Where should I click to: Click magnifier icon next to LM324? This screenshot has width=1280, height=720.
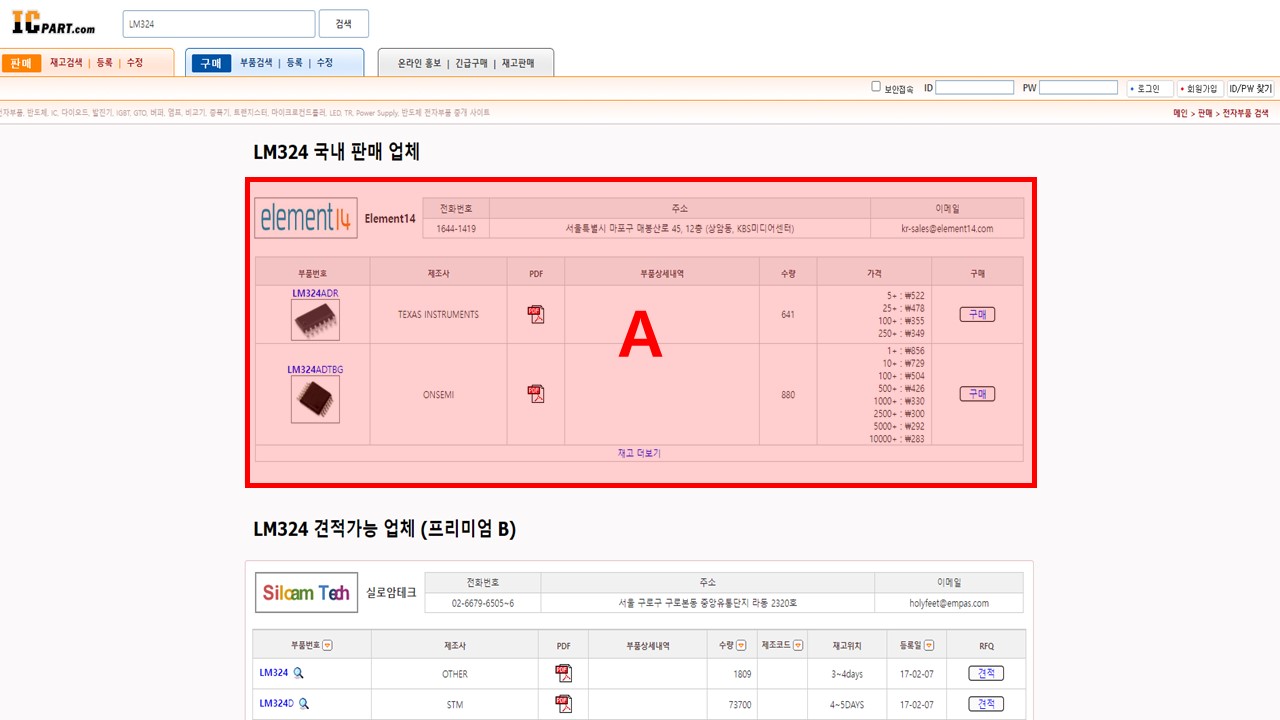[298, 673]
